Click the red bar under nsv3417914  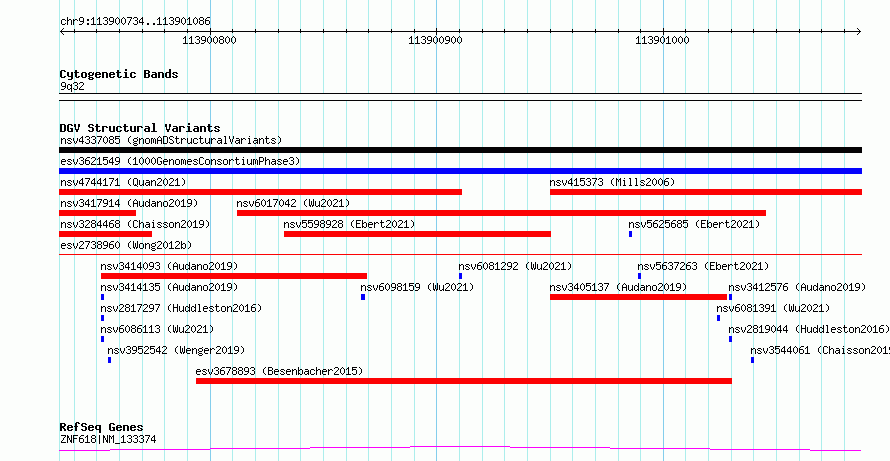98,213
